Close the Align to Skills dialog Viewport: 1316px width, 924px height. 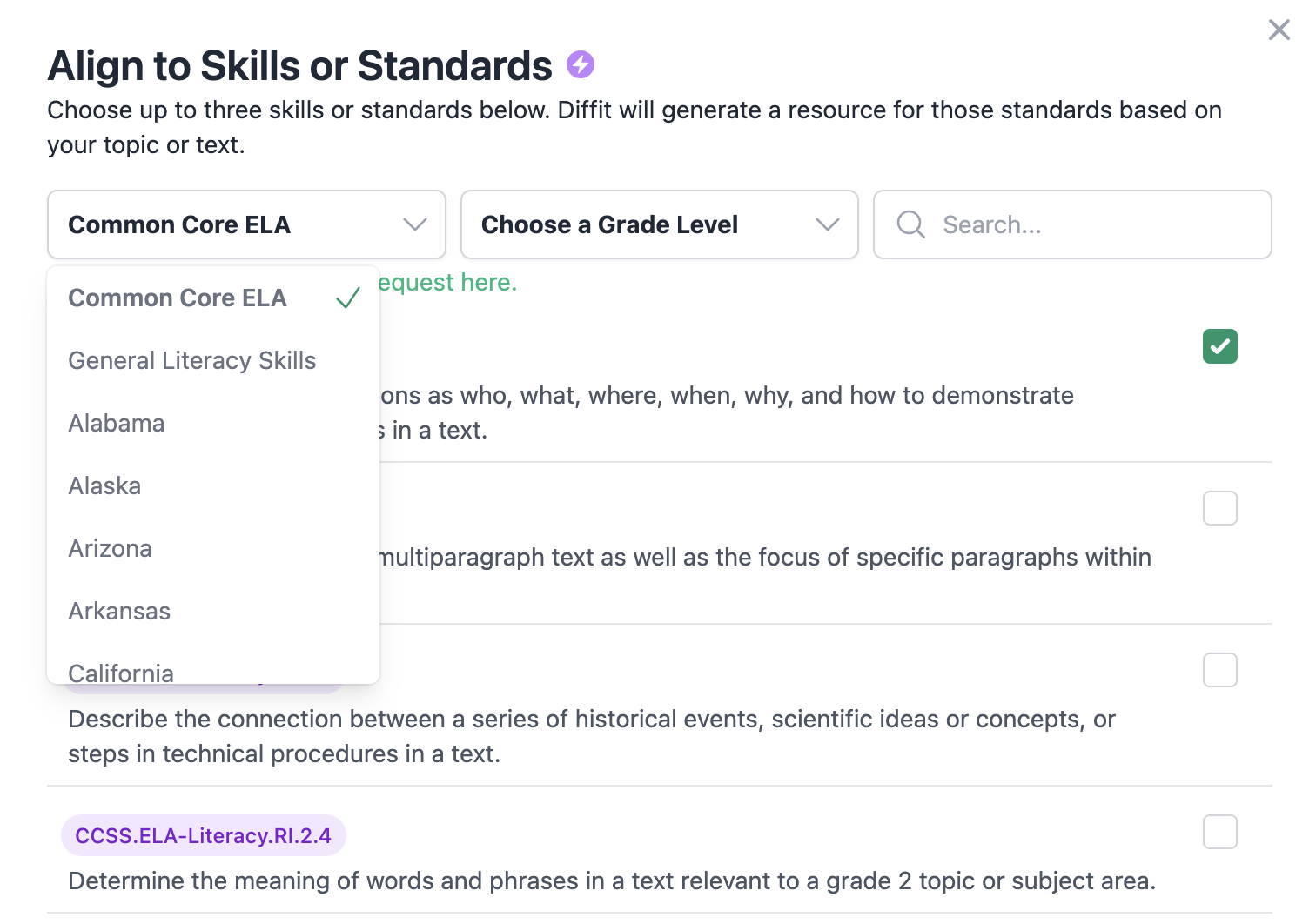(x=1279, y=30)
